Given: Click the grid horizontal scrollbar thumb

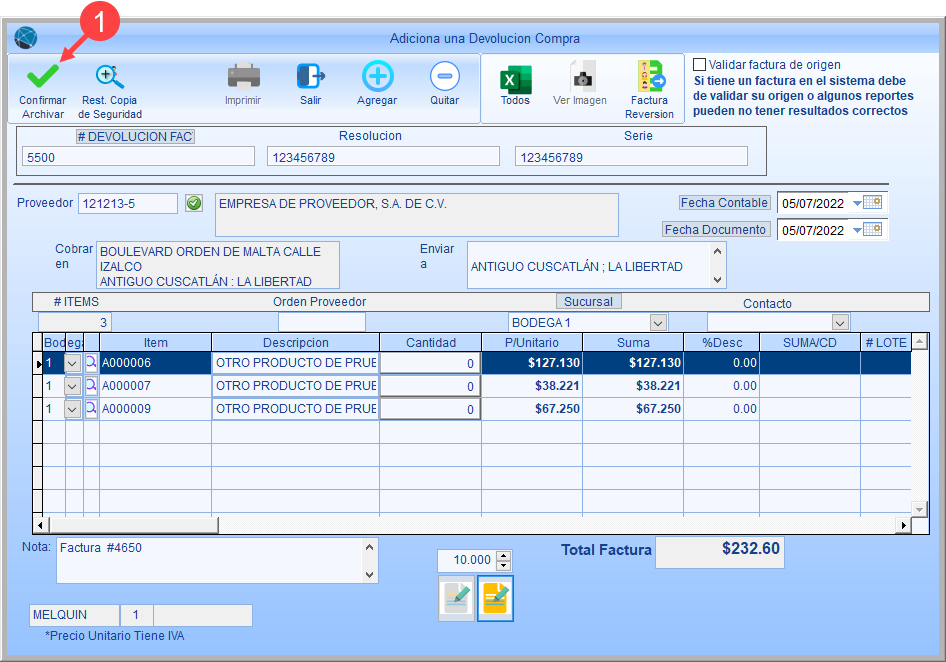Looking at the screenshot, I should click(x=133, y=525).
